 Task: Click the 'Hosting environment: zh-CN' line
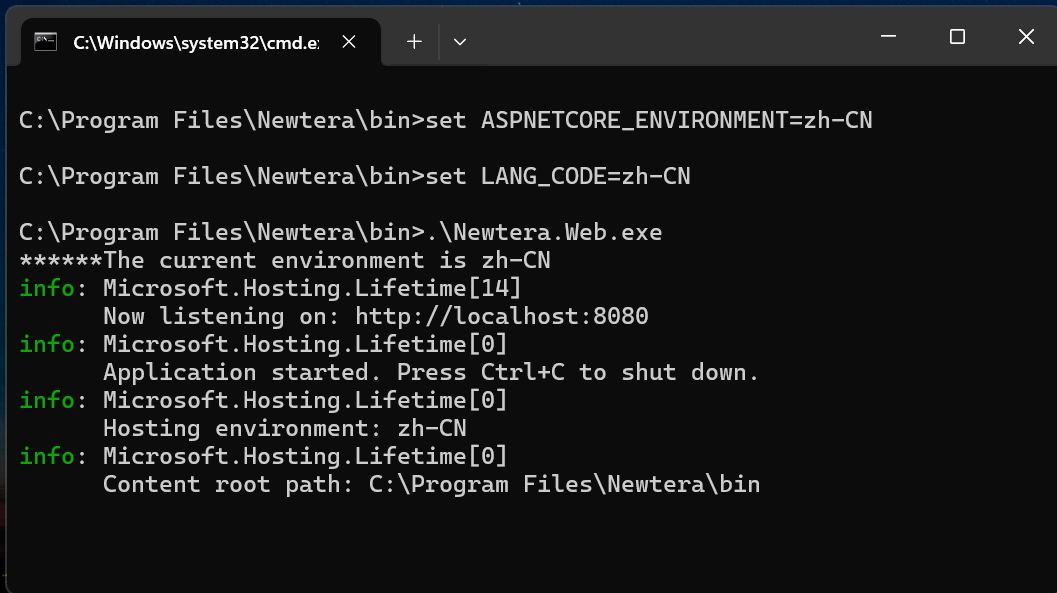point(284,428)
